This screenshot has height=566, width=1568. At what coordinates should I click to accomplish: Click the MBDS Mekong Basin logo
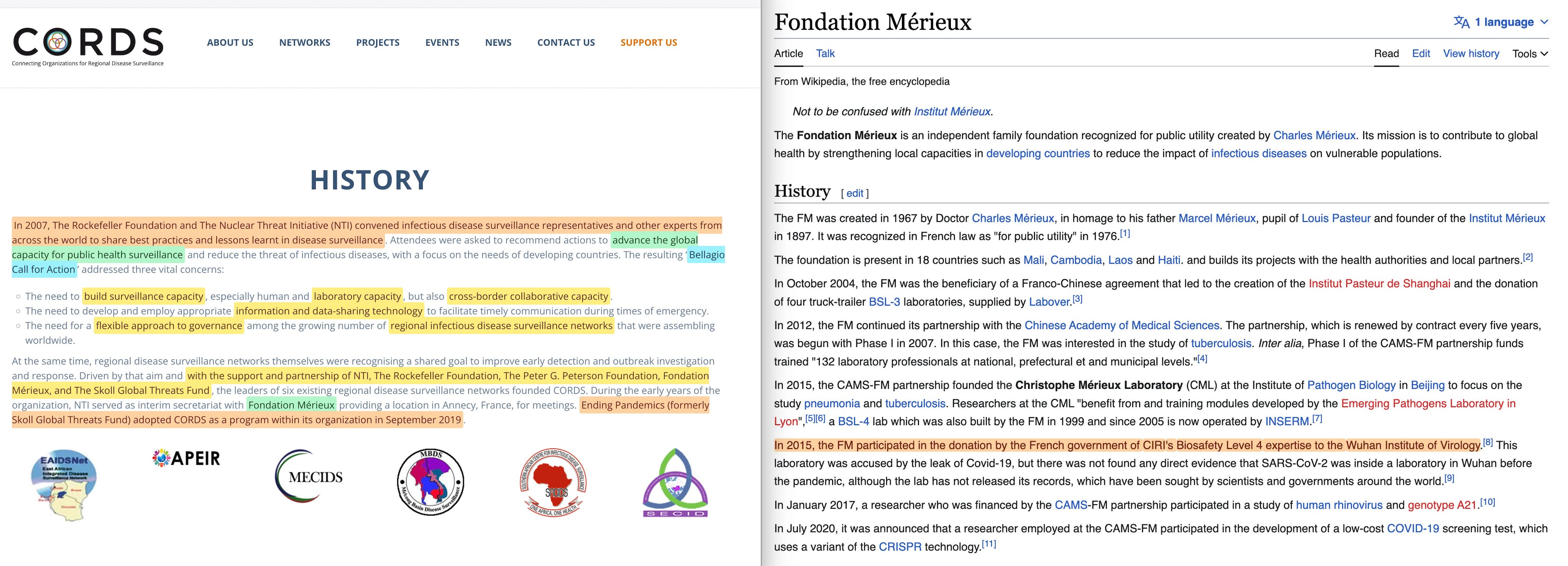[430, 482]
